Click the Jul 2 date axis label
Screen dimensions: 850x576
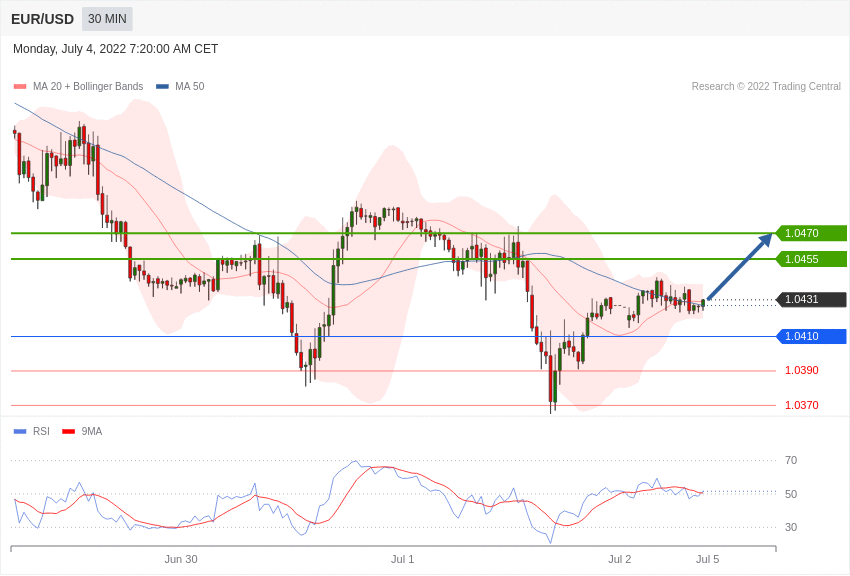click(x=620, y=559)
